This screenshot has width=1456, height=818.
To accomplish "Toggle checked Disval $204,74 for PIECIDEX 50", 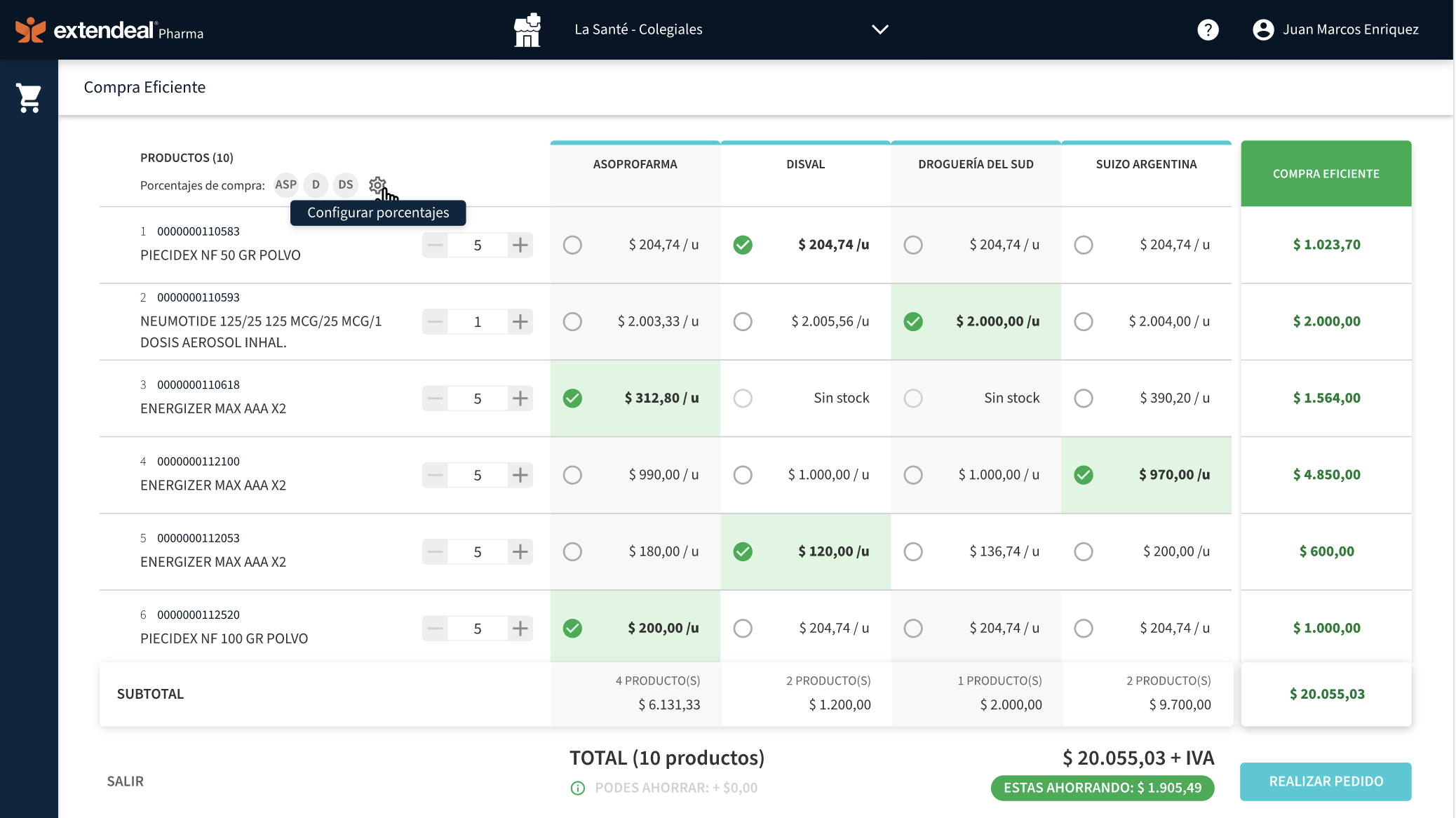I will coord(743,245).
